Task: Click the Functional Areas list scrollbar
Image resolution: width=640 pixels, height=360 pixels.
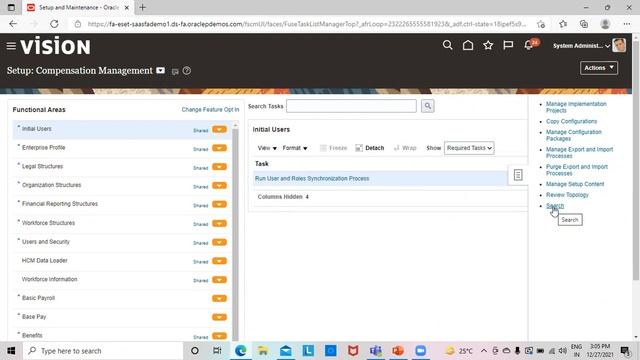Action: point(235,233)
